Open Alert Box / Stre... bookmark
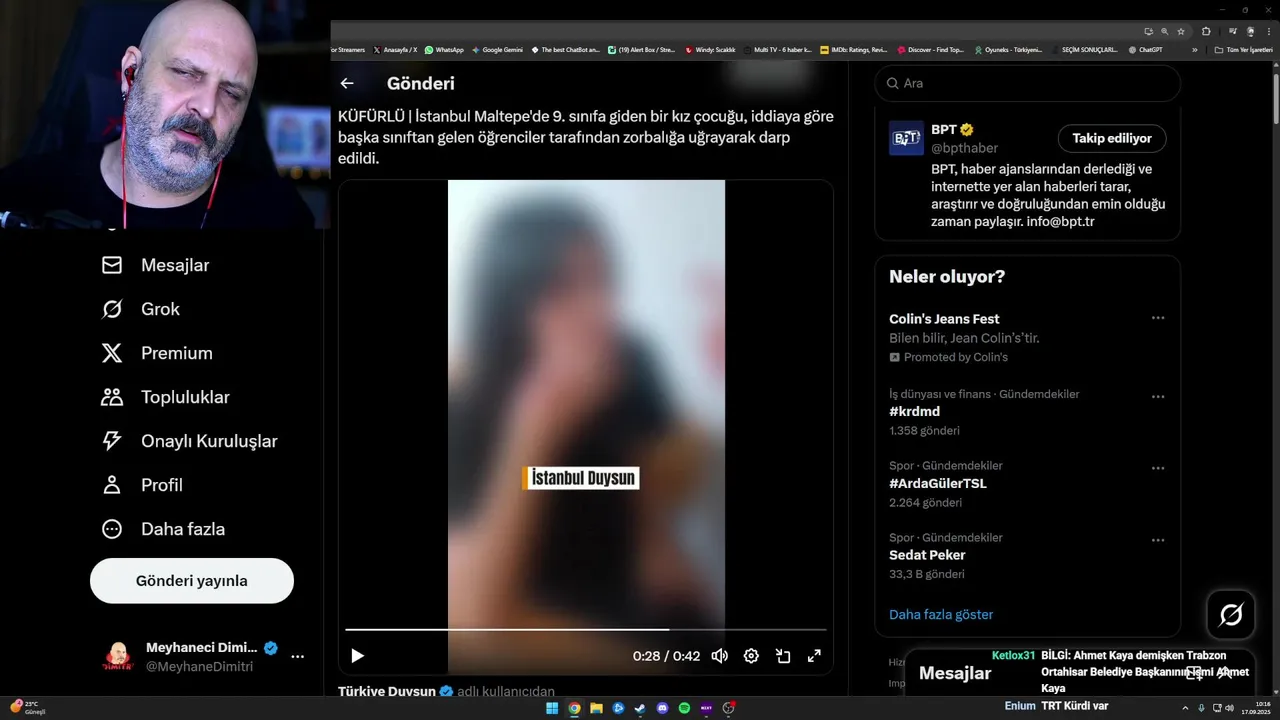The height and width of the screenshot is (720, 1280). 641,49
